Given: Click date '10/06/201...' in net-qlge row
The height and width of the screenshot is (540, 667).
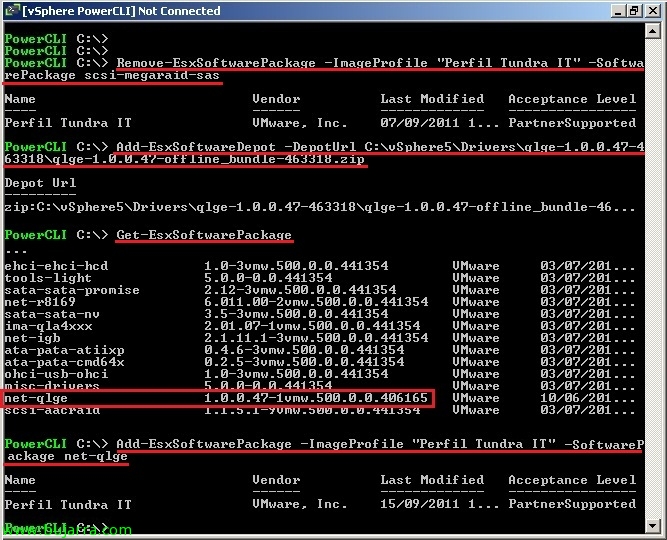Looking at the screenshot, I should click(587, 398).
